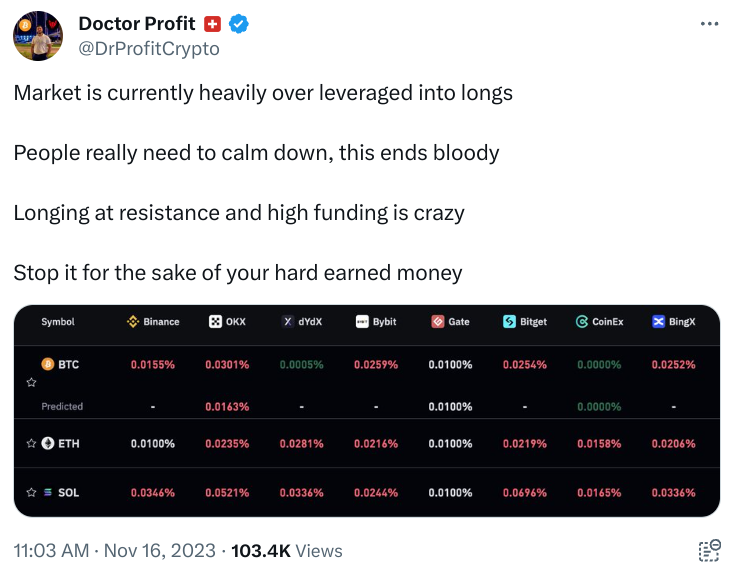Image resolution: width=737 pixels, height=575 pixels.
Task: Favorite BTC with its star icon
Action: point(31,382)
